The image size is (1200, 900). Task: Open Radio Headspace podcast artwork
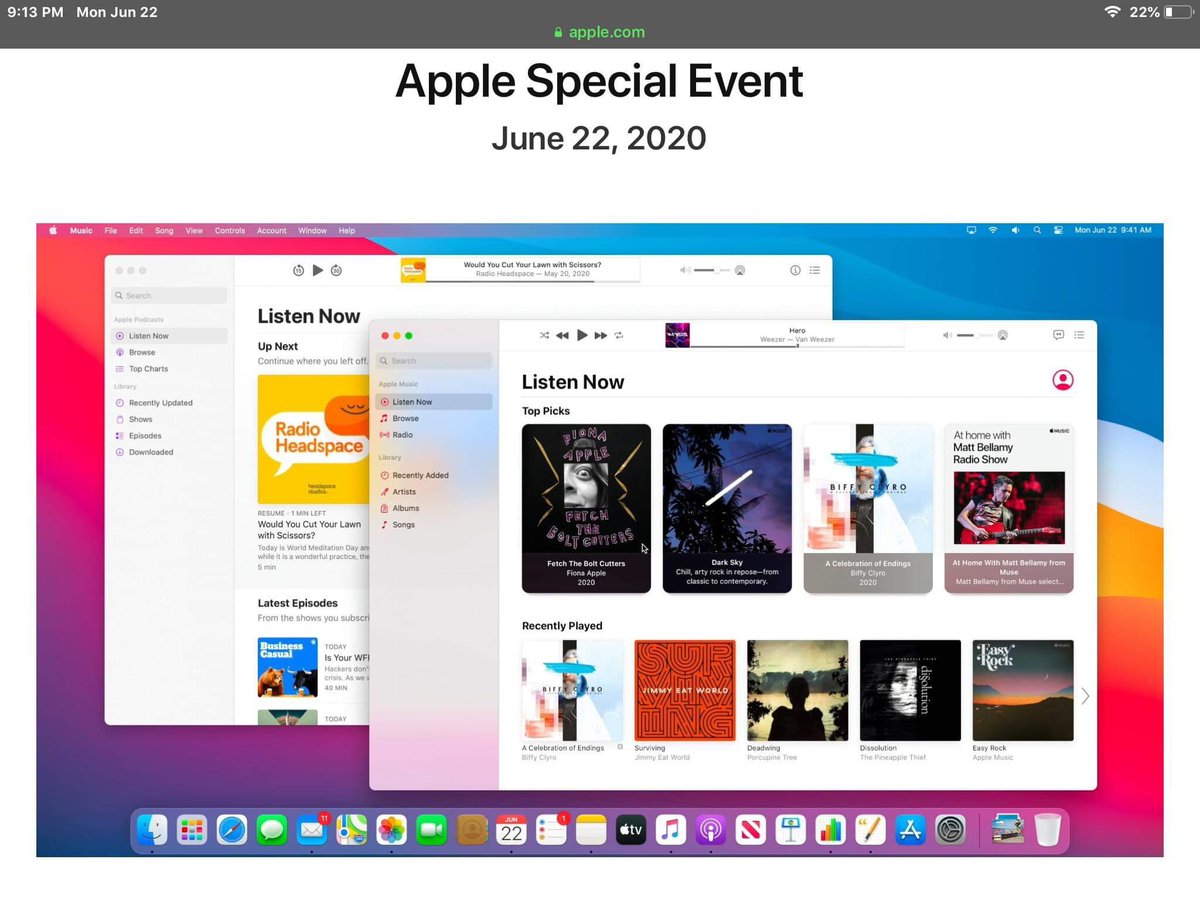313,439
